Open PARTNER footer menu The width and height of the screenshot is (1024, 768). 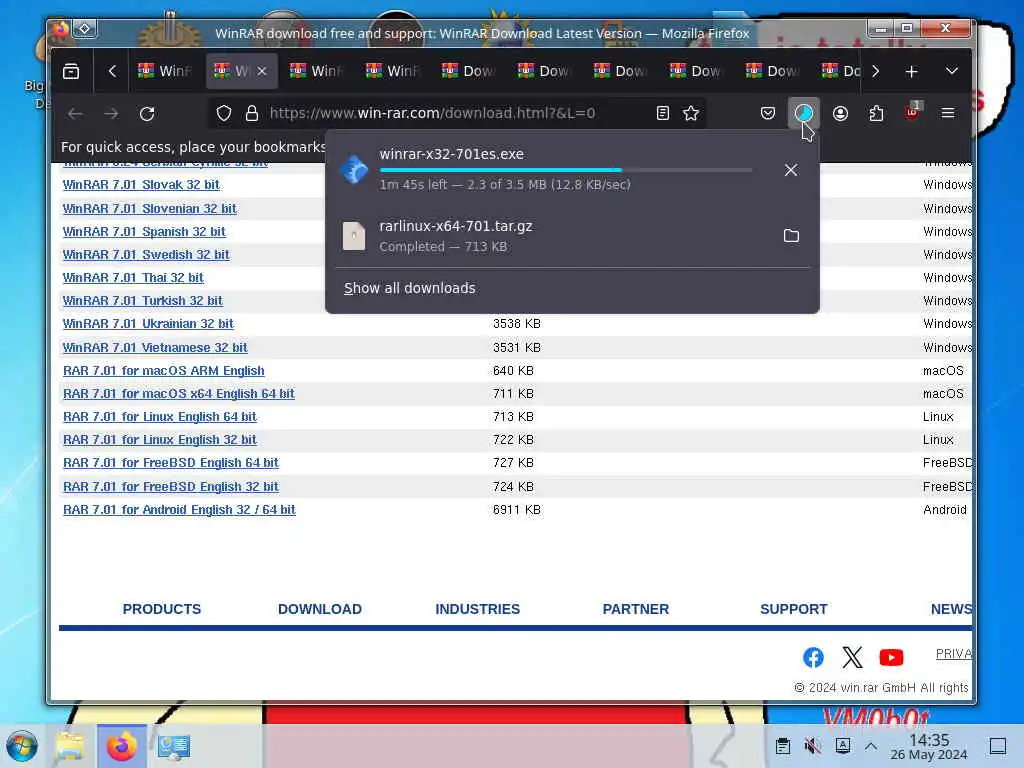[635, 609]
